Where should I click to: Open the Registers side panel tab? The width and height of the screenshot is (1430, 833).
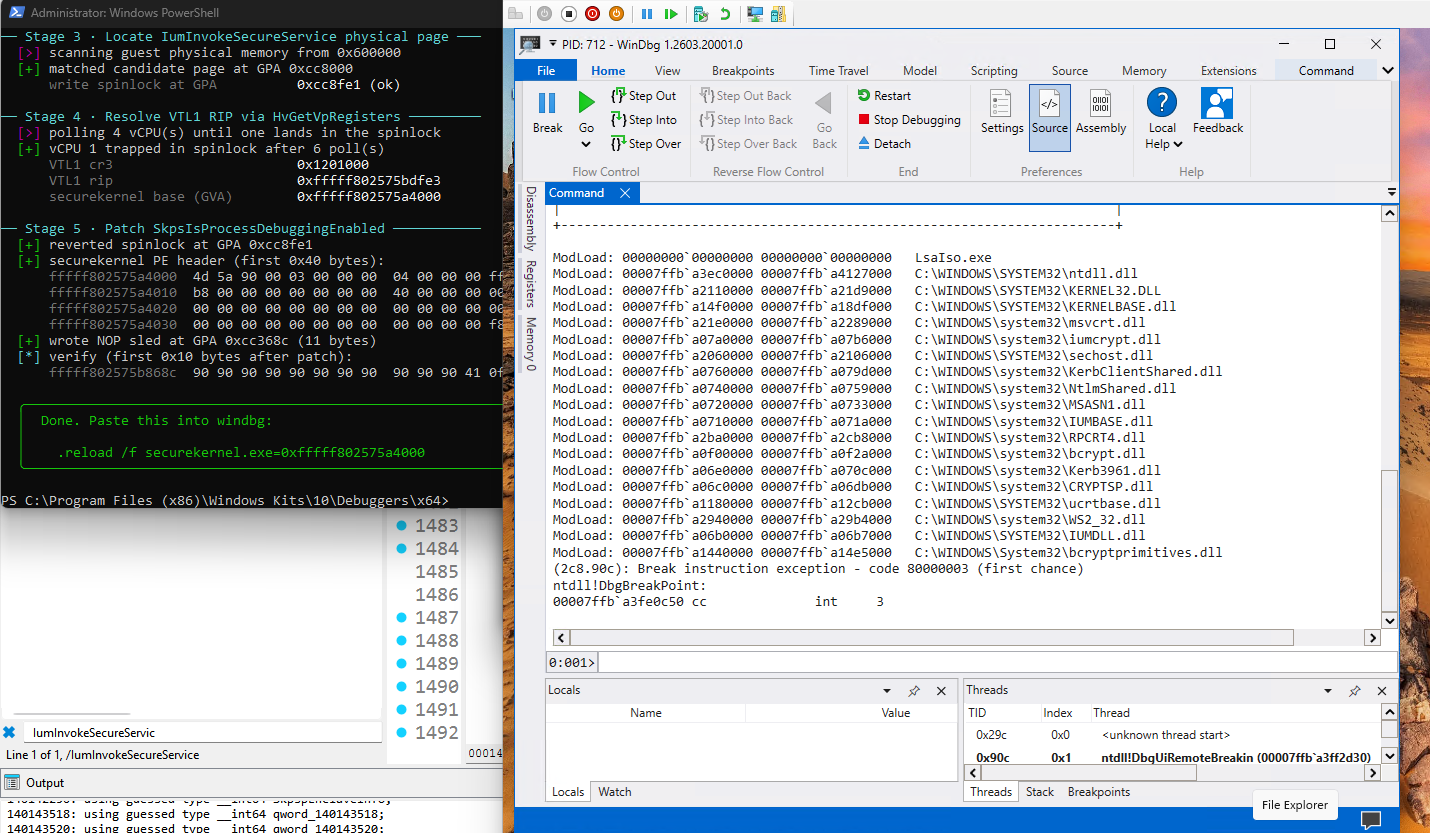pos(531,284)
